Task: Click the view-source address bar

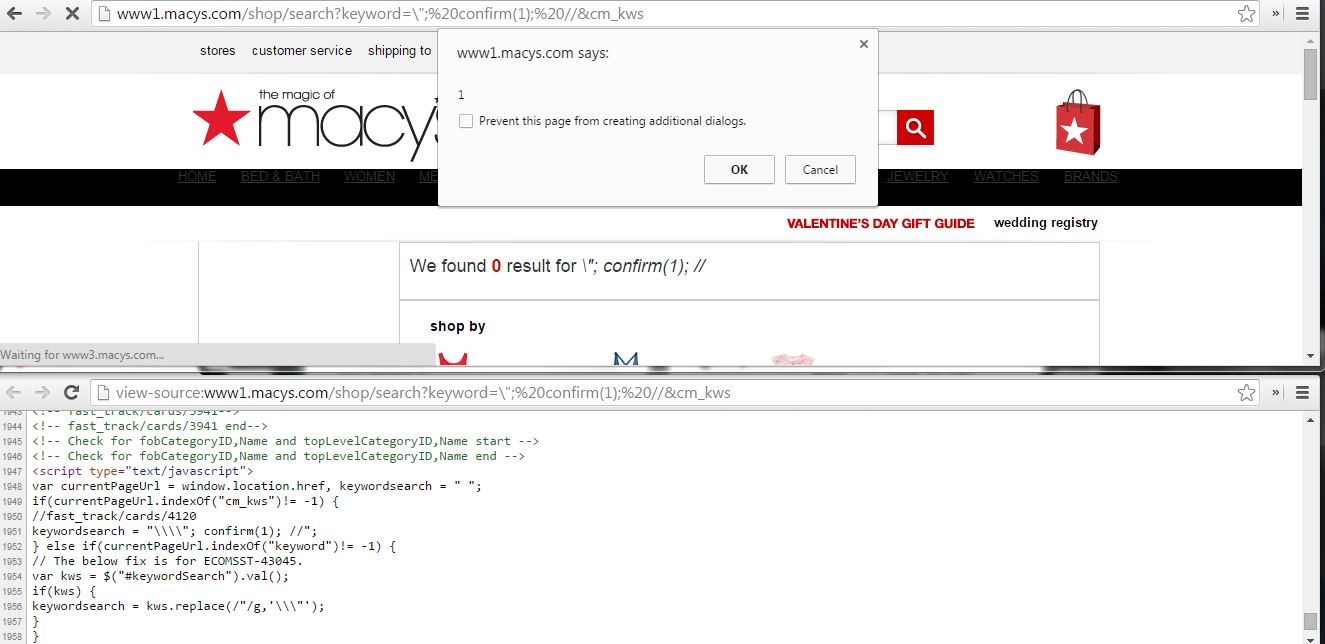Action: [675, 393]
